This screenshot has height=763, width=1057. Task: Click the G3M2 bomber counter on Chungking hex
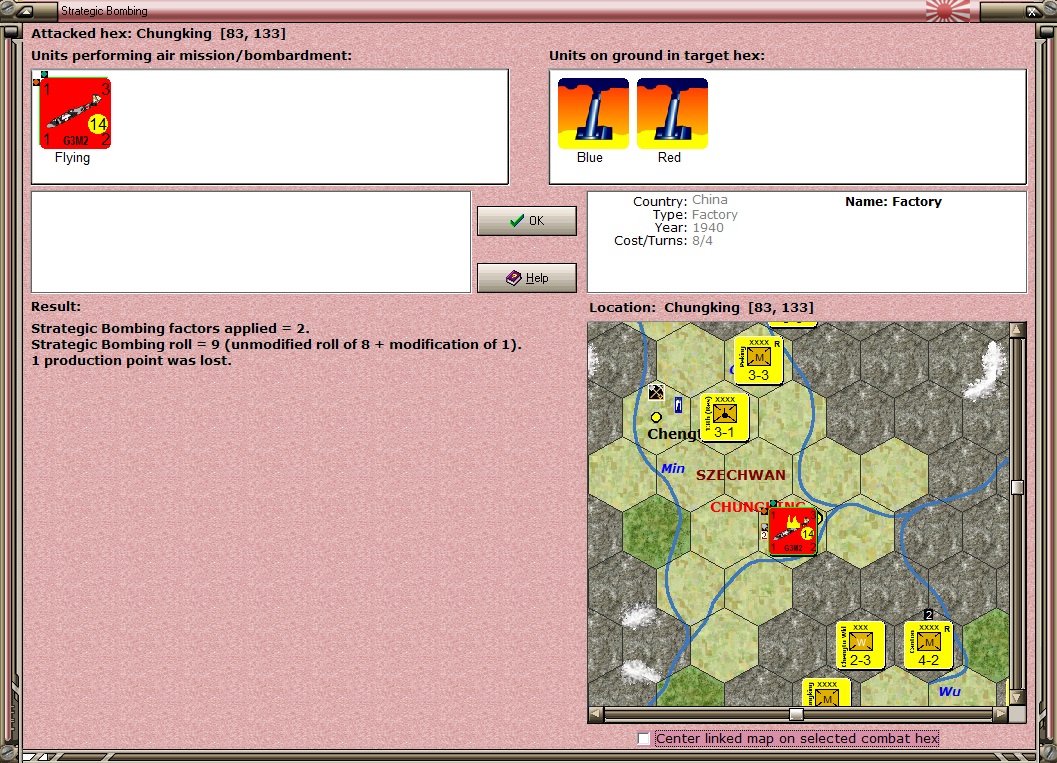pyautogui.click(x=793, y=532)
